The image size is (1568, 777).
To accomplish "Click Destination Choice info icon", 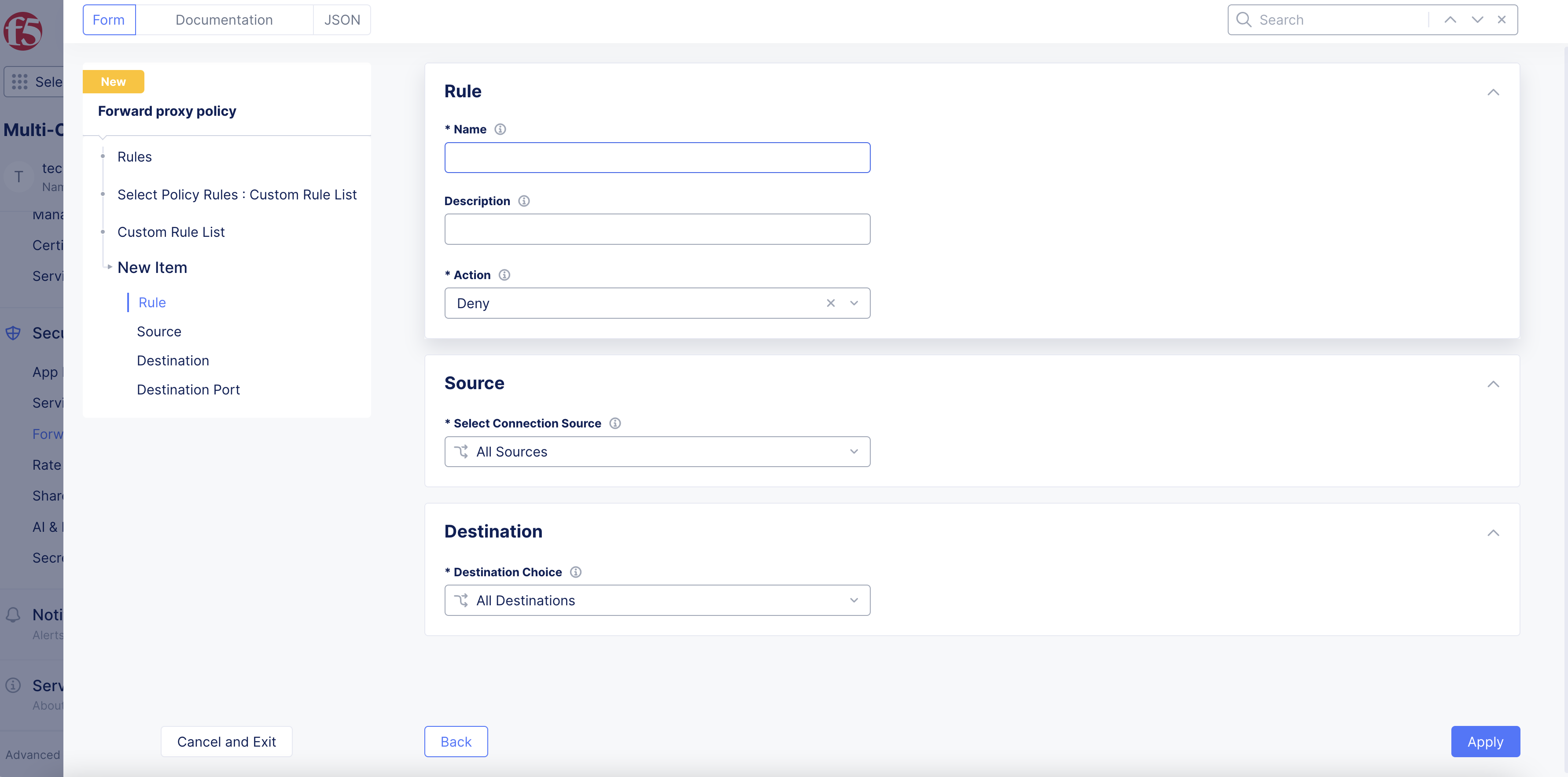I will click(575, 572).
